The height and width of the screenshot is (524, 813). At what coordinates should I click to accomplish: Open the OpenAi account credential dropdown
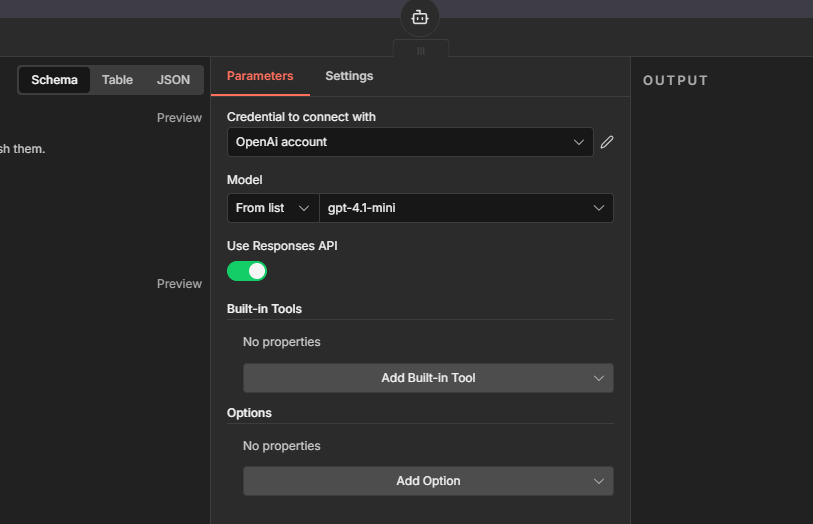point(400,142)
